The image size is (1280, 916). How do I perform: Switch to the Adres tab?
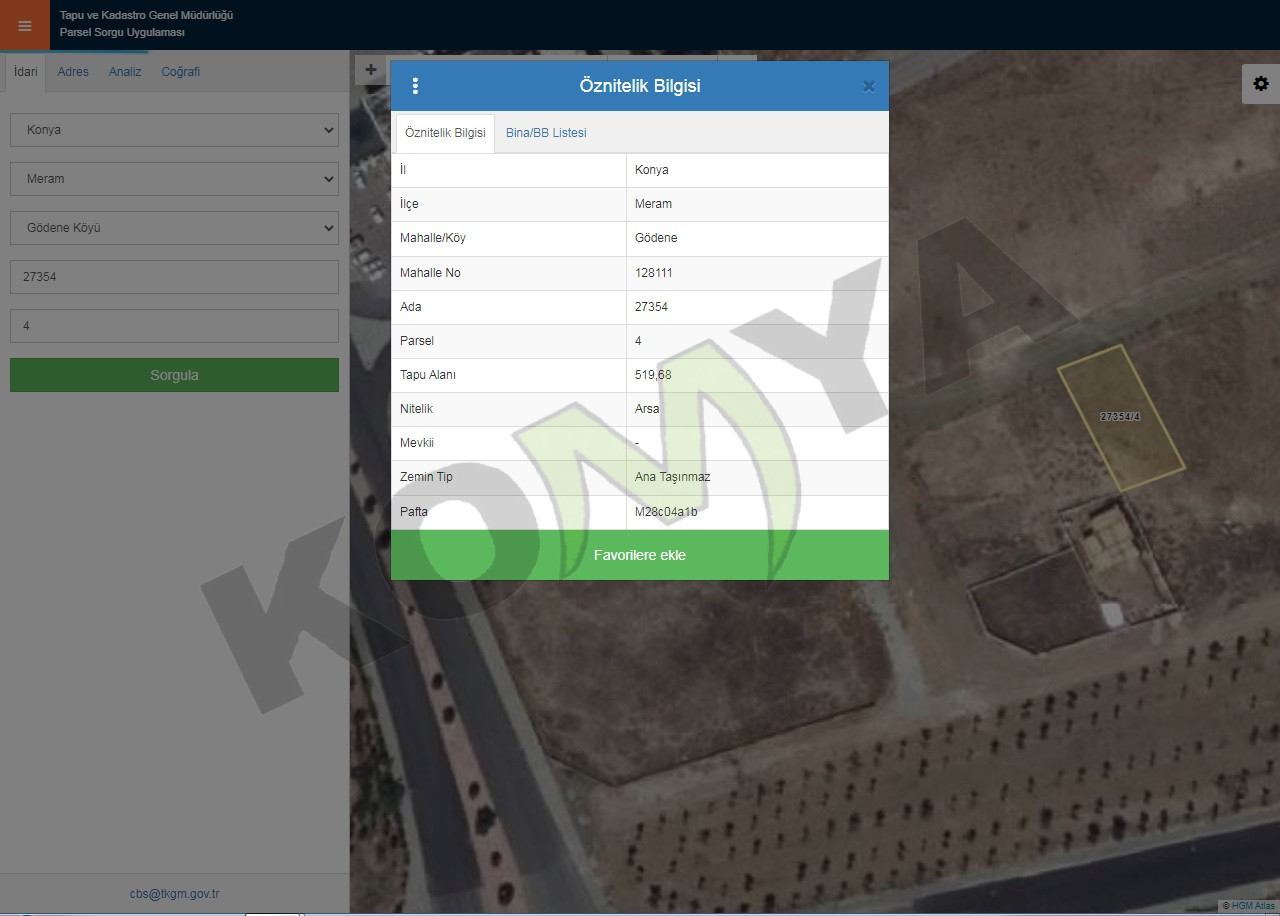click(x=73, y=72)
